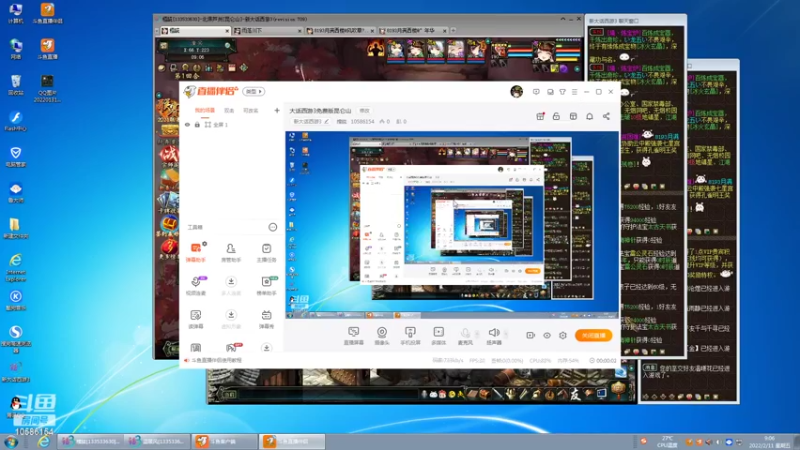Open the usage tutorial link at bottom left

(216, 360)
